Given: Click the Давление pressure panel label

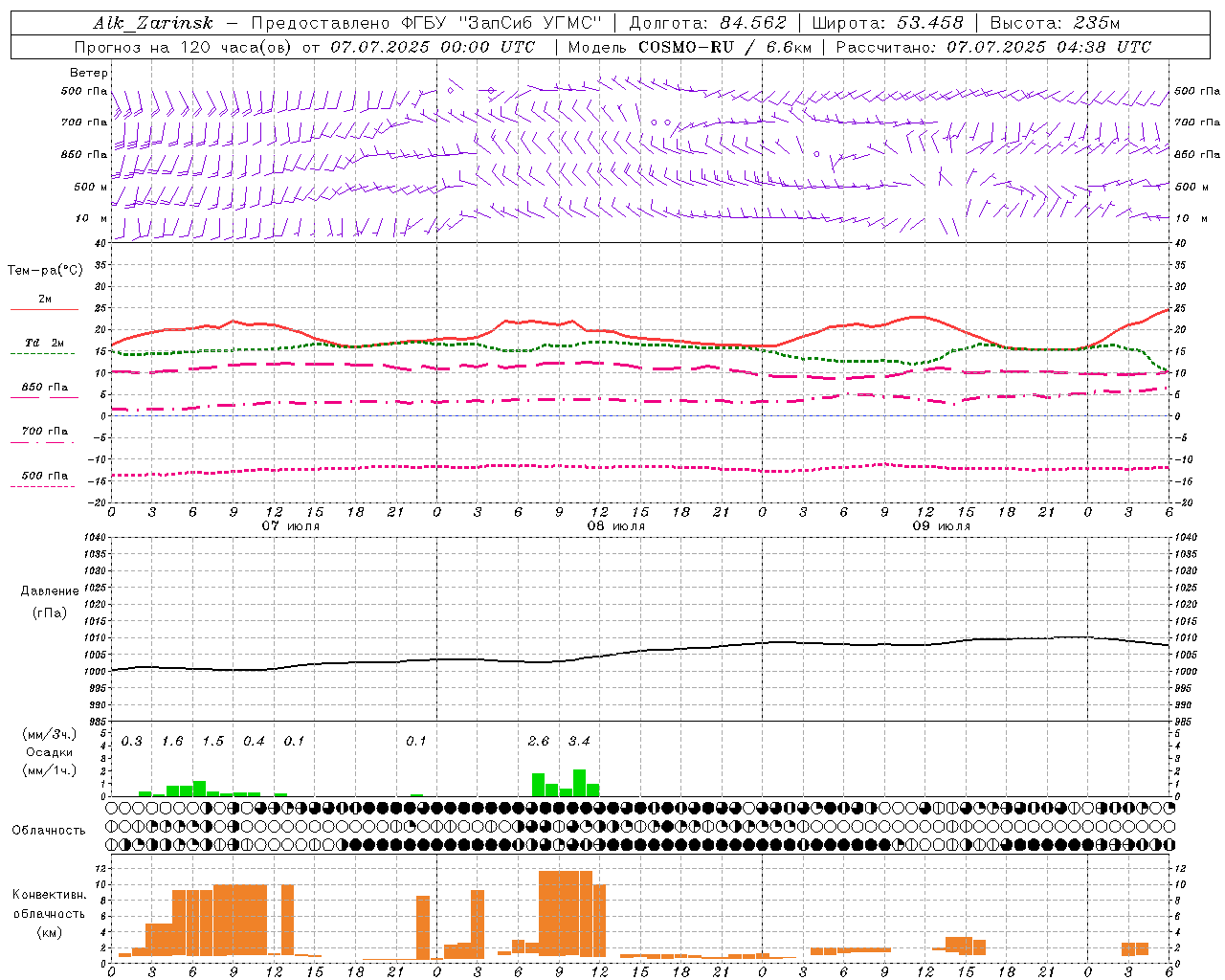Looking at the screenshot, I should tap(50, 591).
